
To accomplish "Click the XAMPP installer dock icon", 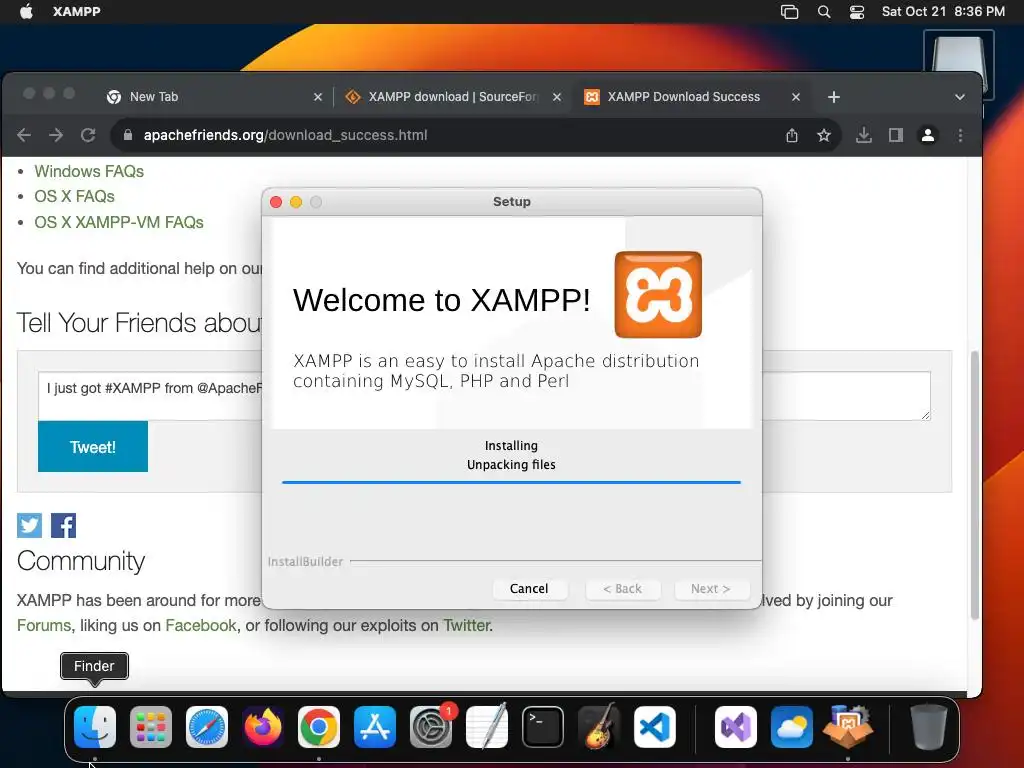I will coord(848,727).
